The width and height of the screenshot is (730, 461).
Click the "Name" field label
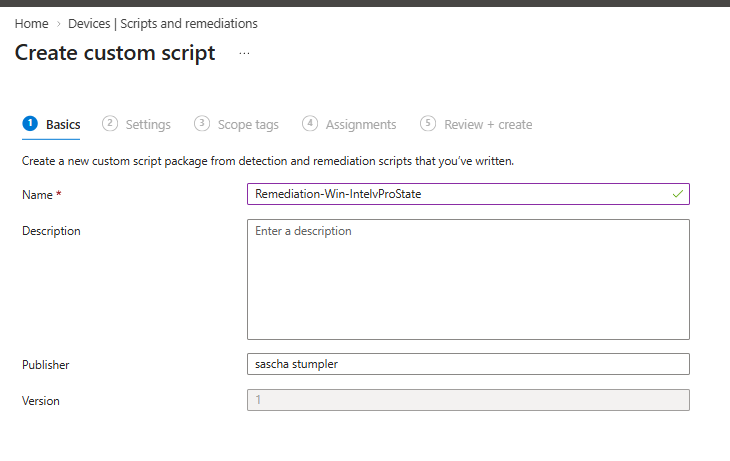tap(37, 195)
